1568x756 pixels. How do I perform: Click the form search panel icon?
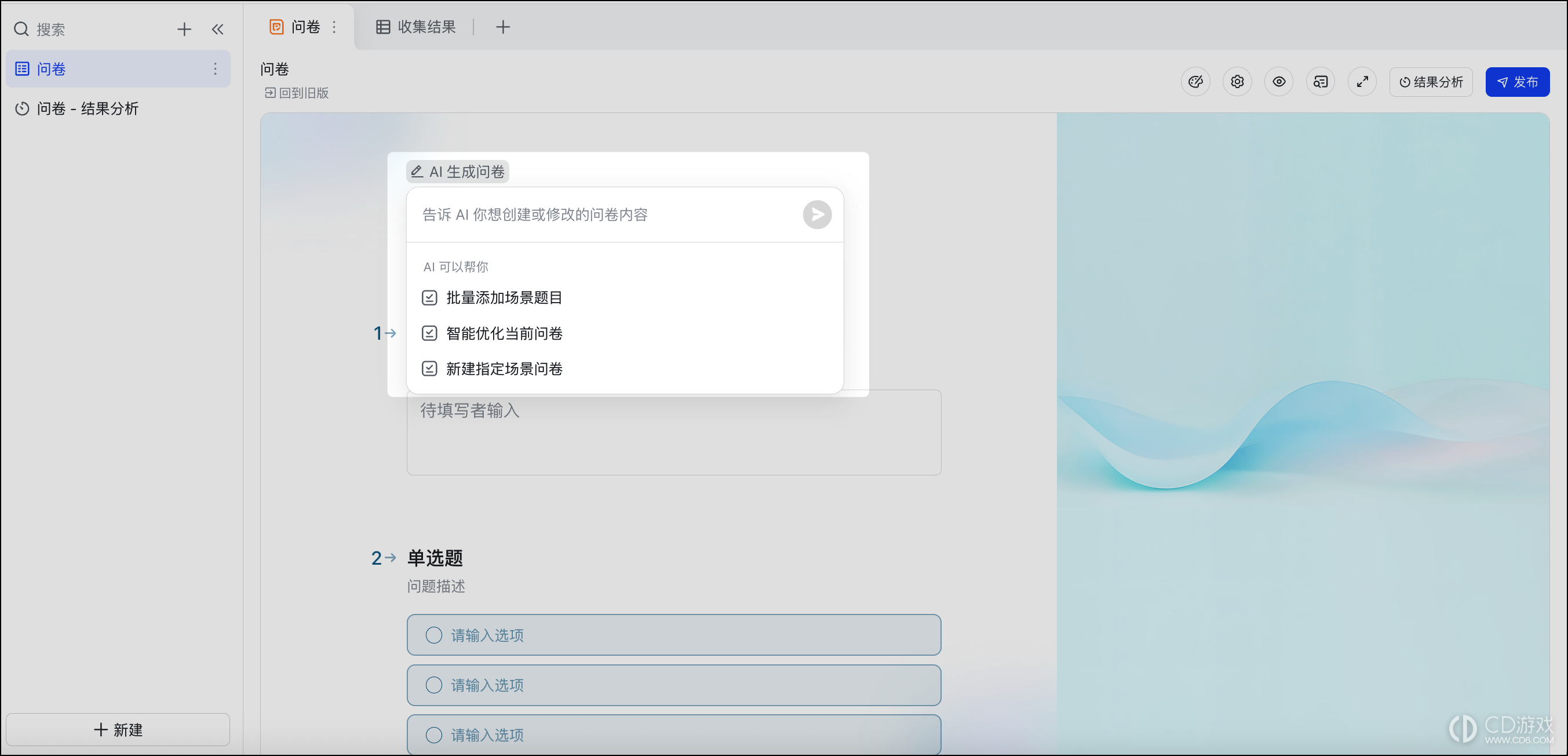(x=1320, y=82)
